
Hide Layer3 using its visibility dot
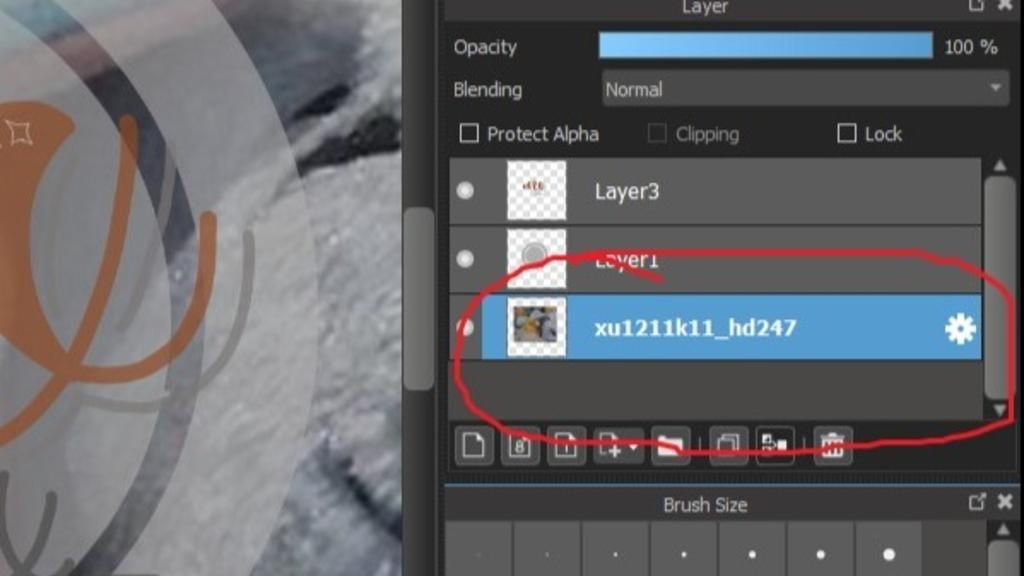[x=465, y=190]
